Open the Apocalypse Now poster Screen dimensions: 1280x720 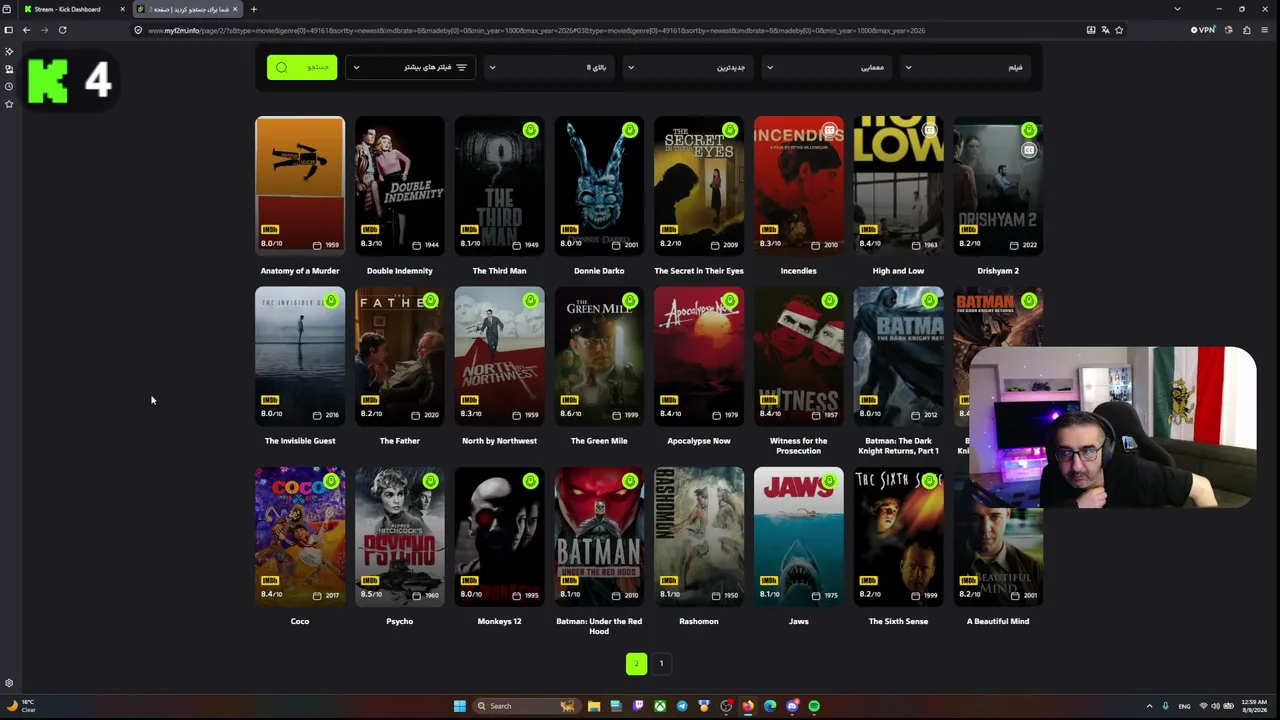coord(699,357)
